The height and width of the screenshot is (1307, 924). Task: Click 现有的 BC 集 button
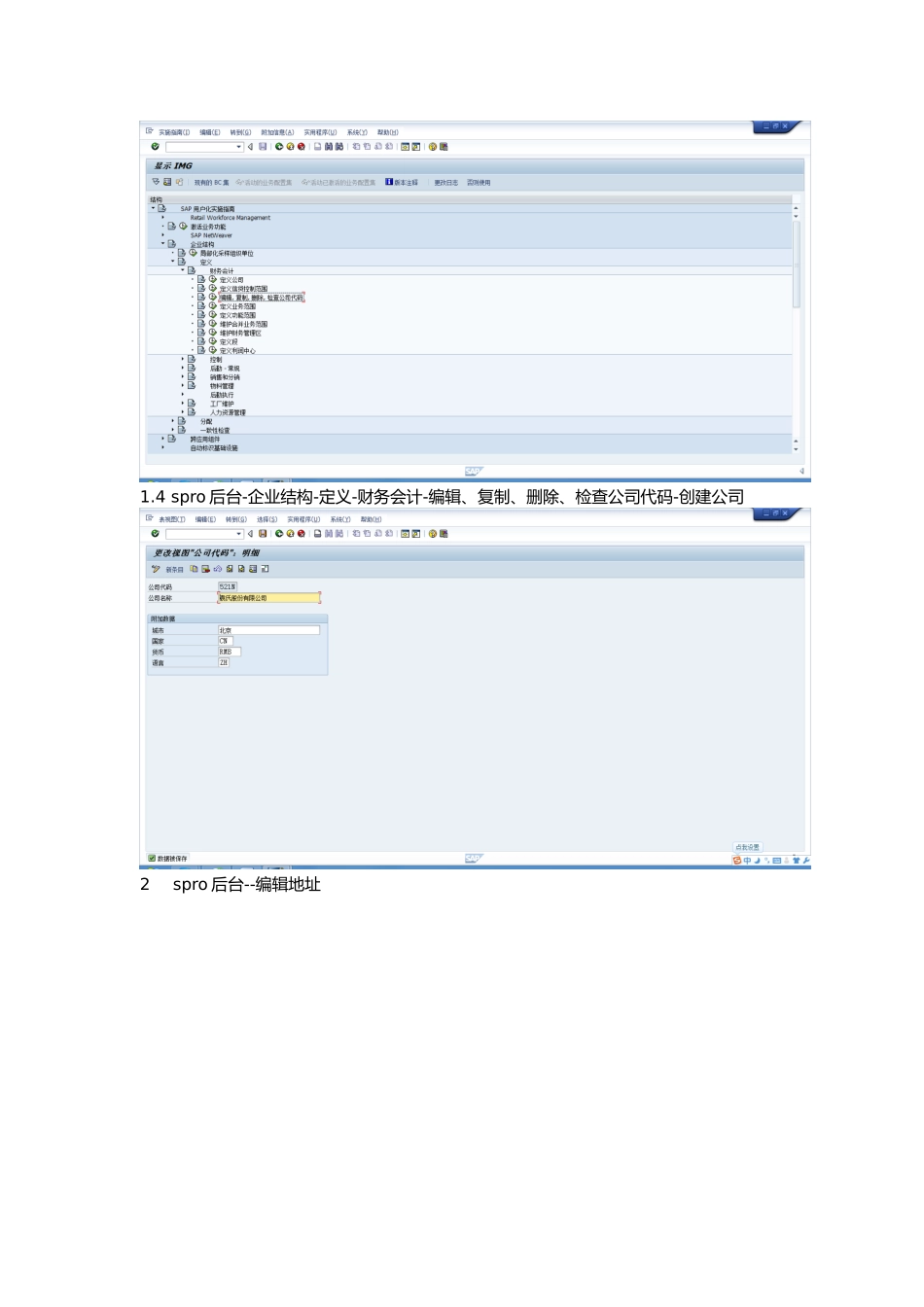(x=211, y=183)
